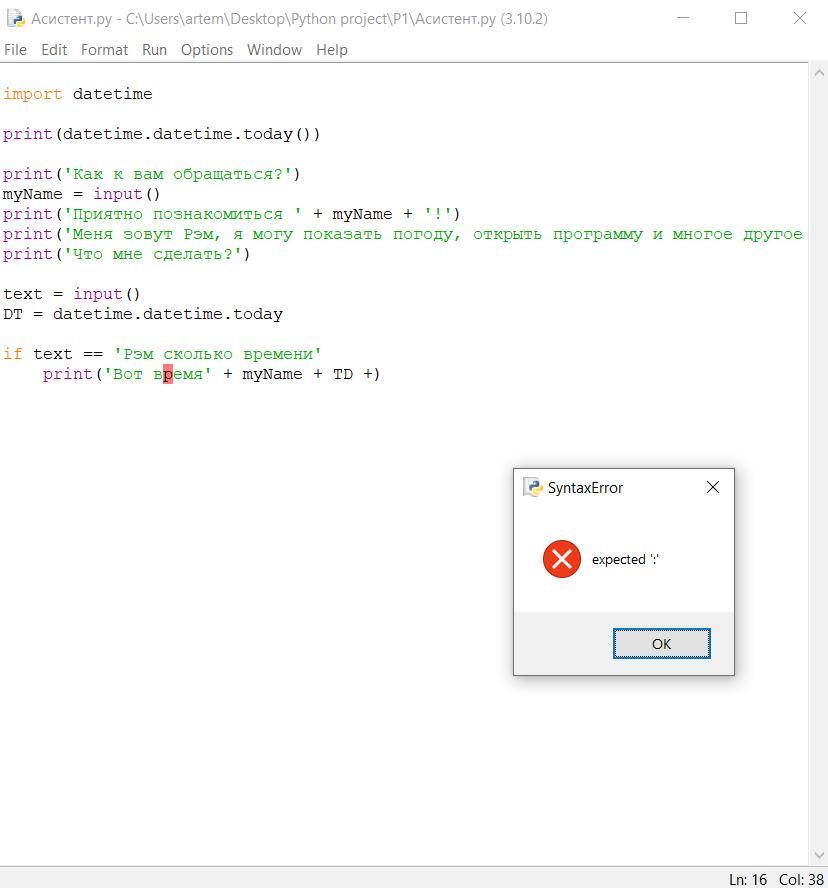Click the 'import datetime' line
828x888 pixels.
tap(78, 94)
